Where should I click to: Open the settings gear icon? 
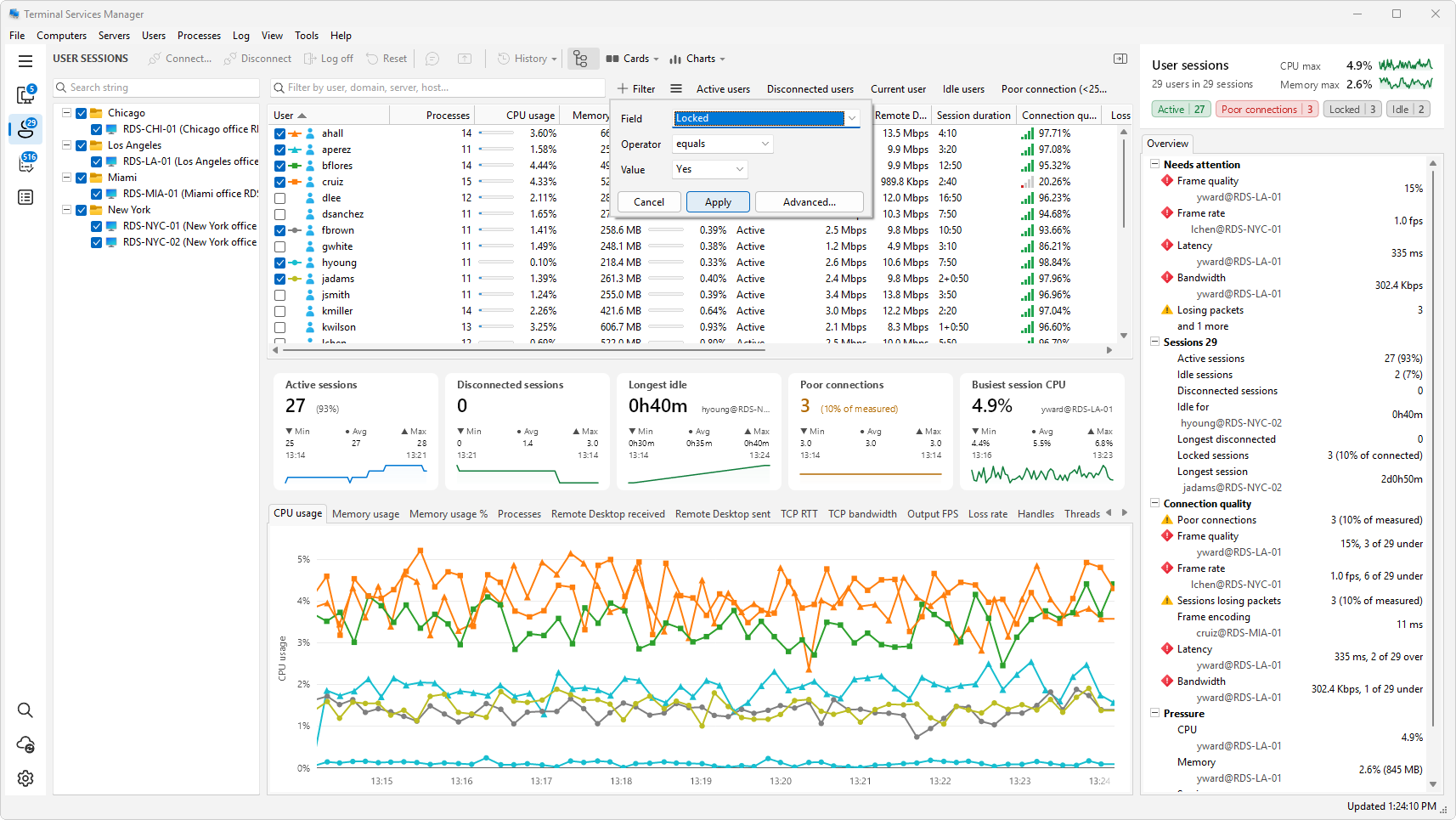[x=25, y=778]
